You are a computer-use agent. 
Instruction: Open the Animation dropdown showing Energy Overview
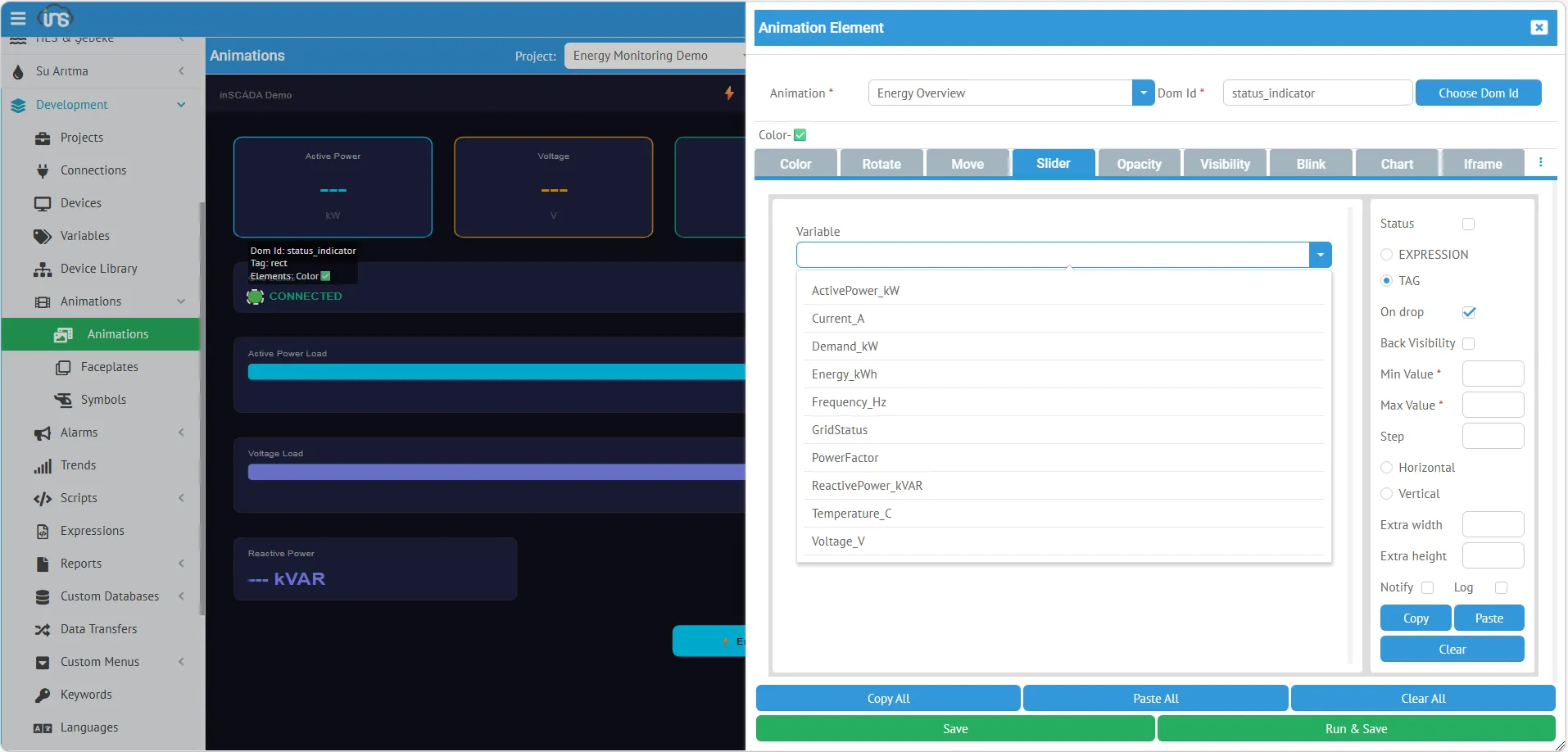coord(1141,93)
